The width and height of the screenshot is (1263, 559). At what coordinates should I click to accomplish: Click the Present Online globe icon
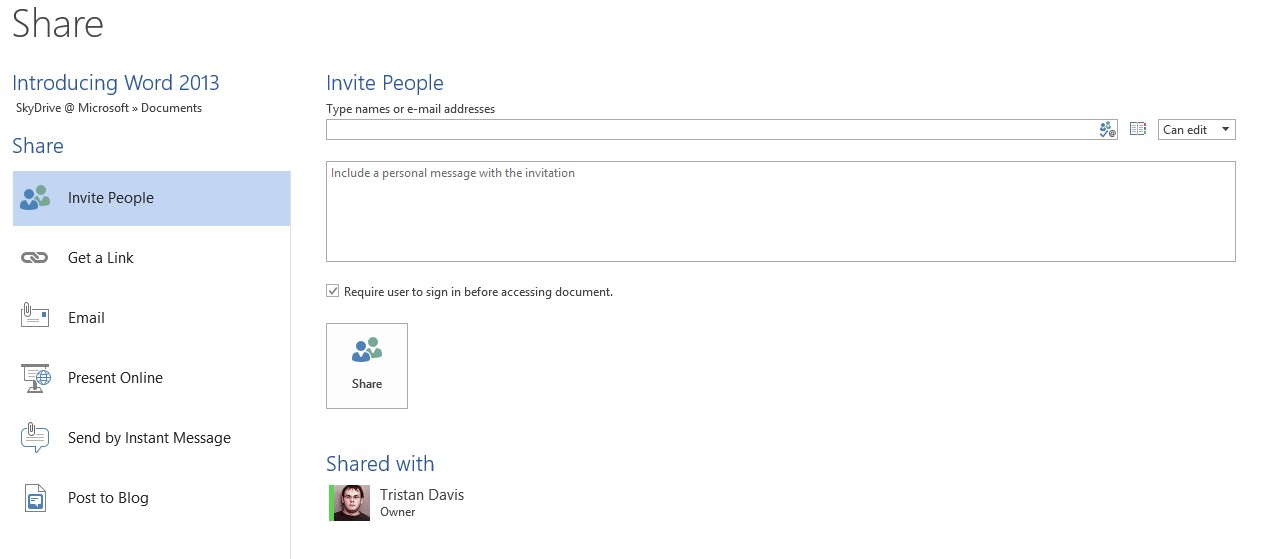(x=36, y=378)
